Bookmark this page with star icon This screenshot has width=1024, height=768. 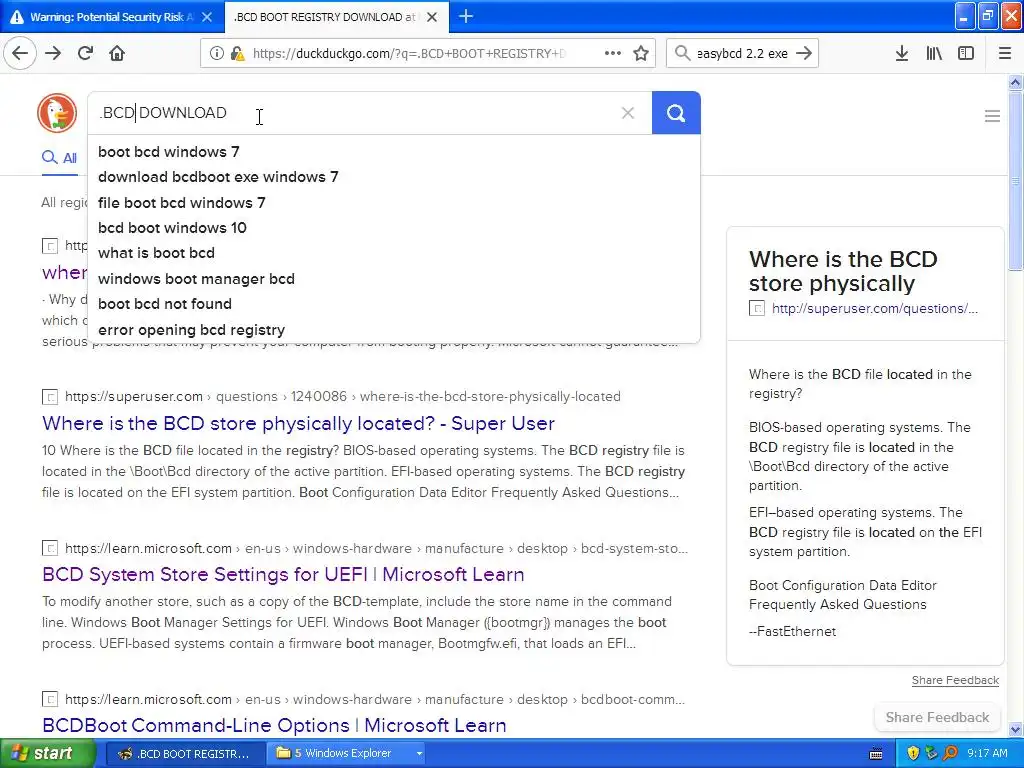pos(641,53)
